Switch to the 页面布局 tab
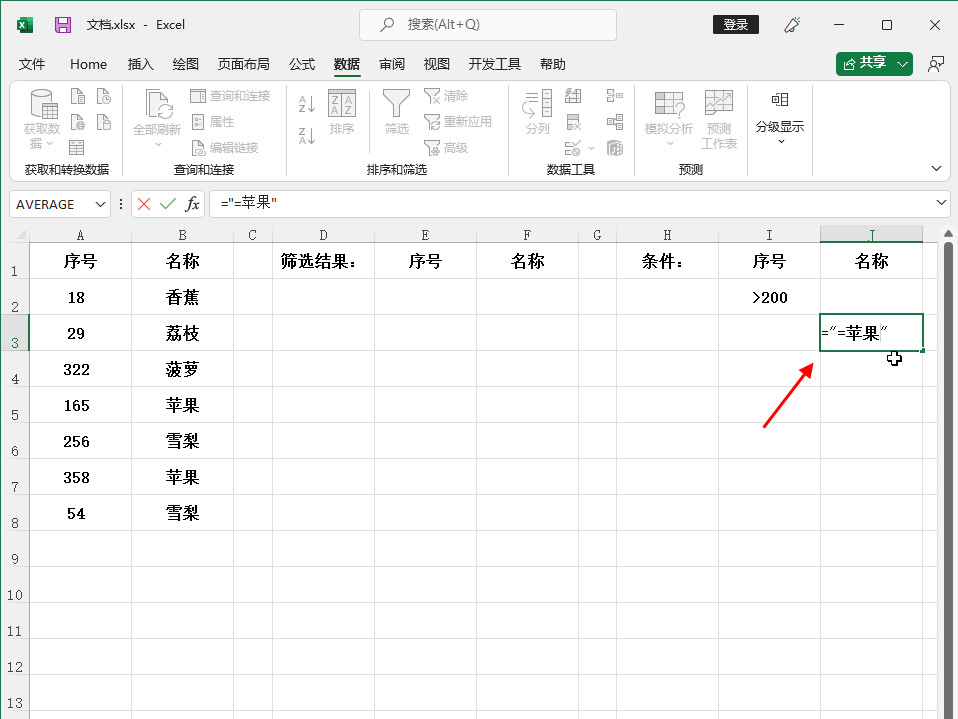958x719 pixels. 243,64
